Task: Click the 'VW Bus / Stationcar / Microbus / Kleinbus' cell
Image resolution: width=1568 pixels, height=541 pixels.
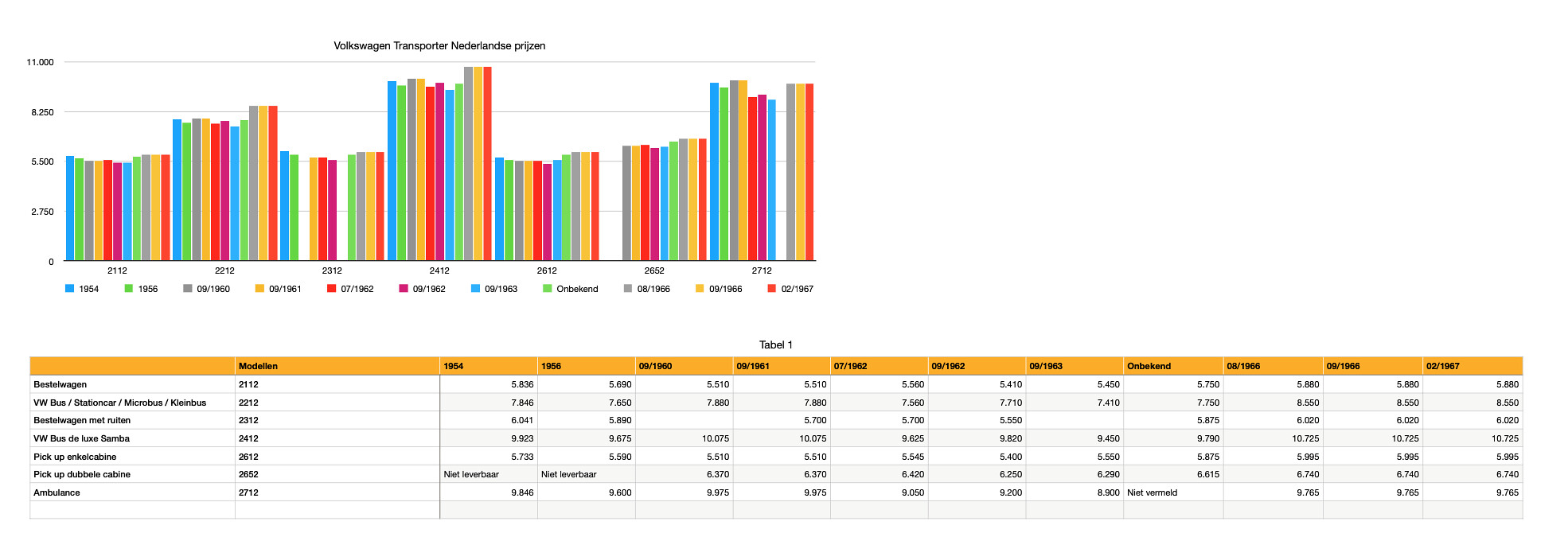Action: pyautogui.click(x=133, y=403)
